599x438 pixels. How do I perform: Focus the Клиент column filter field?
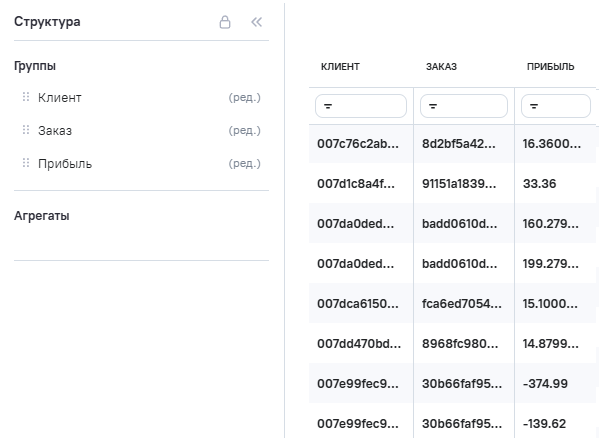[361, 106]
